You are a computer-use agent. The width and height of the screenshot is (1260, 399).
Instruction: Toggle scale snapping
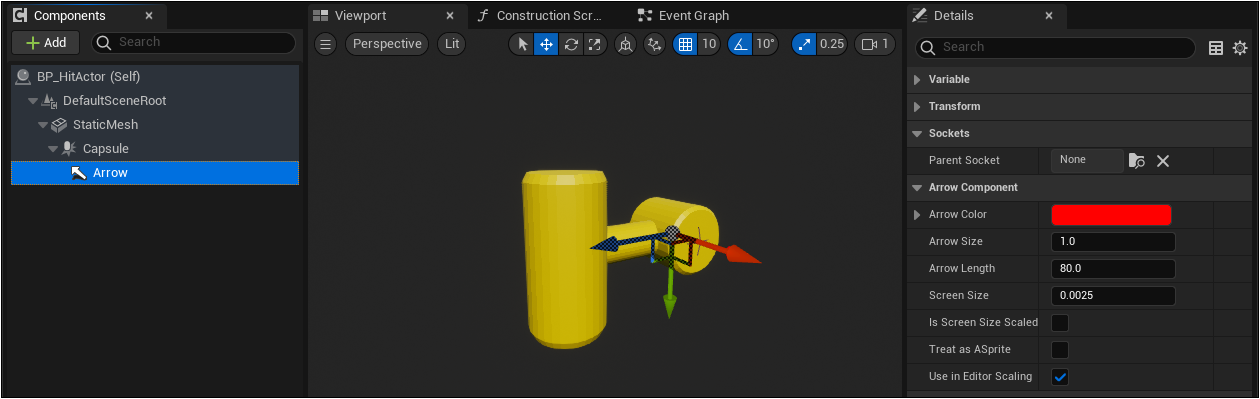[x=804, y=44]
